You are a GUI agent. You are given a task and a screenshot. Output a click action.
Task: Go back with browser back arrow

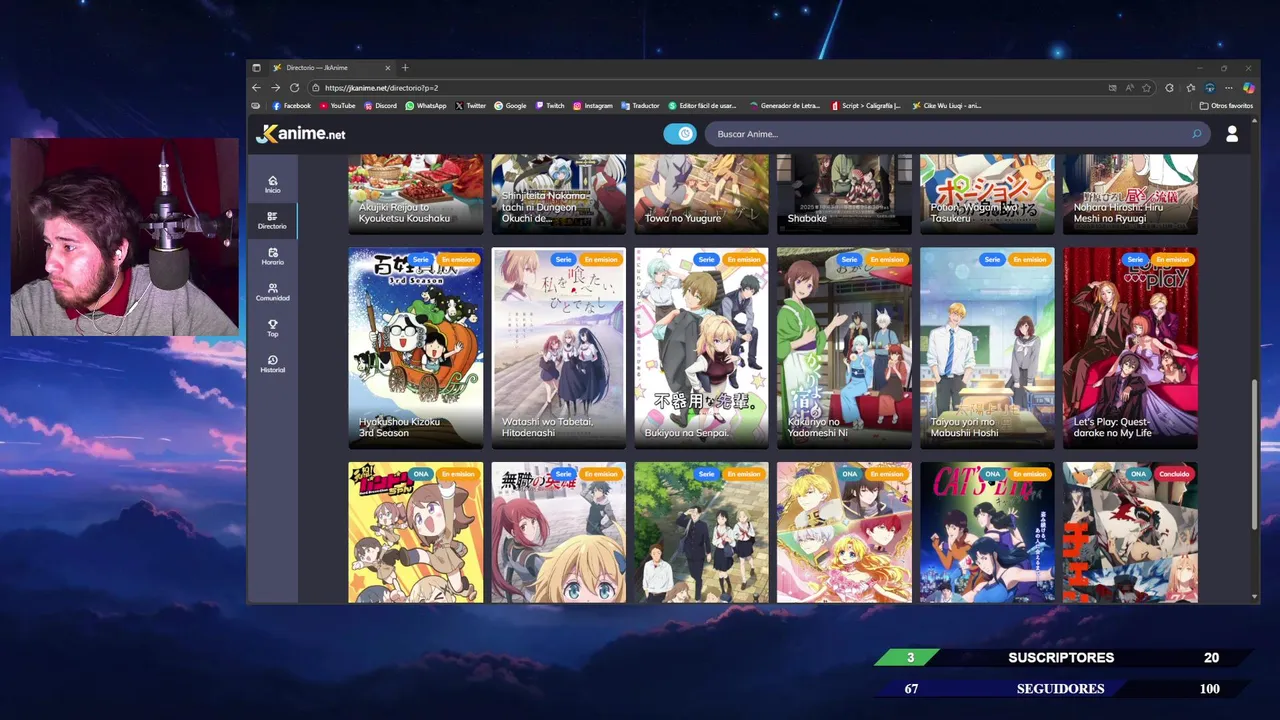coord(257,88)
